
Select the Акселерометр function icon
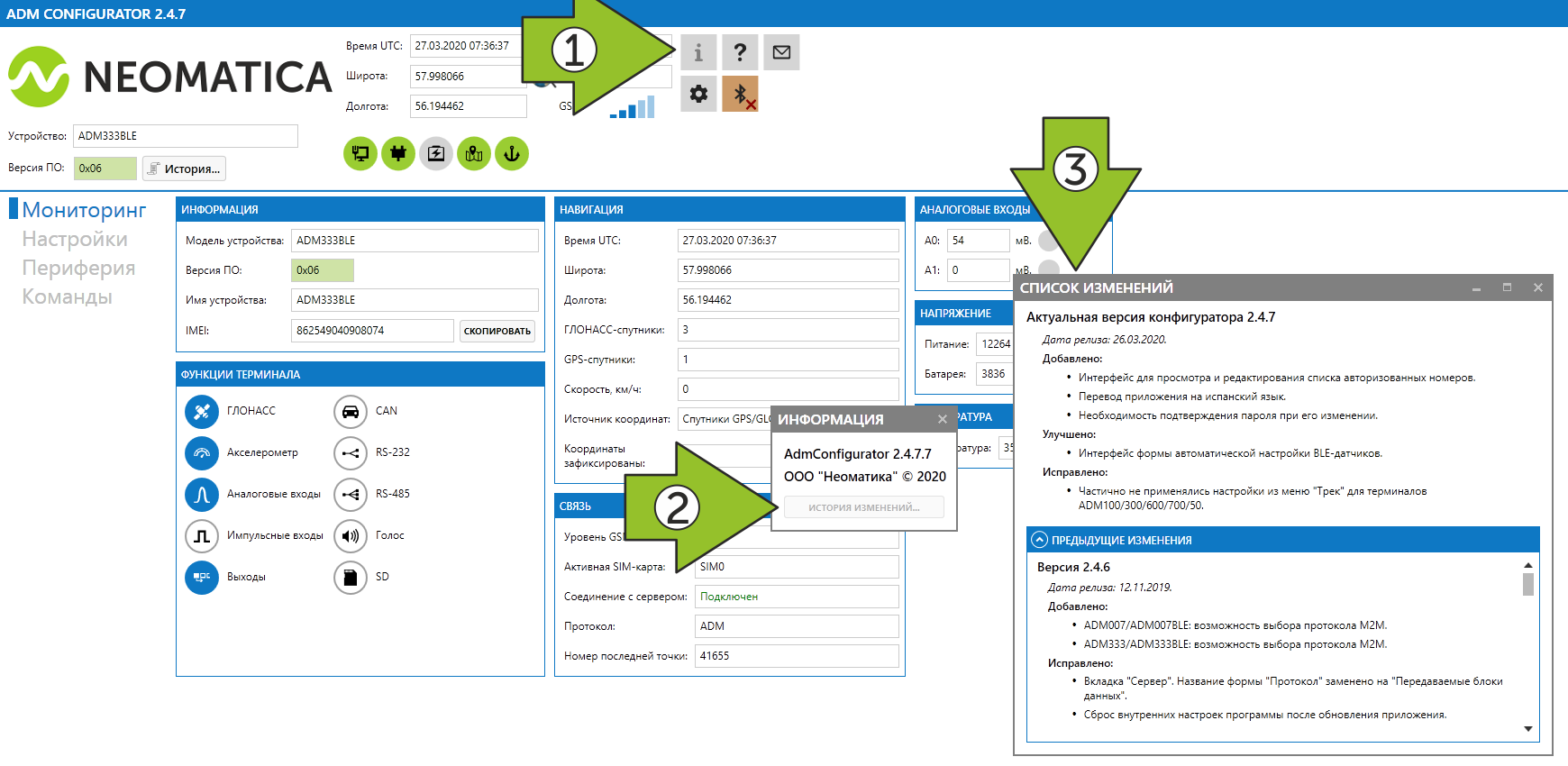[202, 453]
